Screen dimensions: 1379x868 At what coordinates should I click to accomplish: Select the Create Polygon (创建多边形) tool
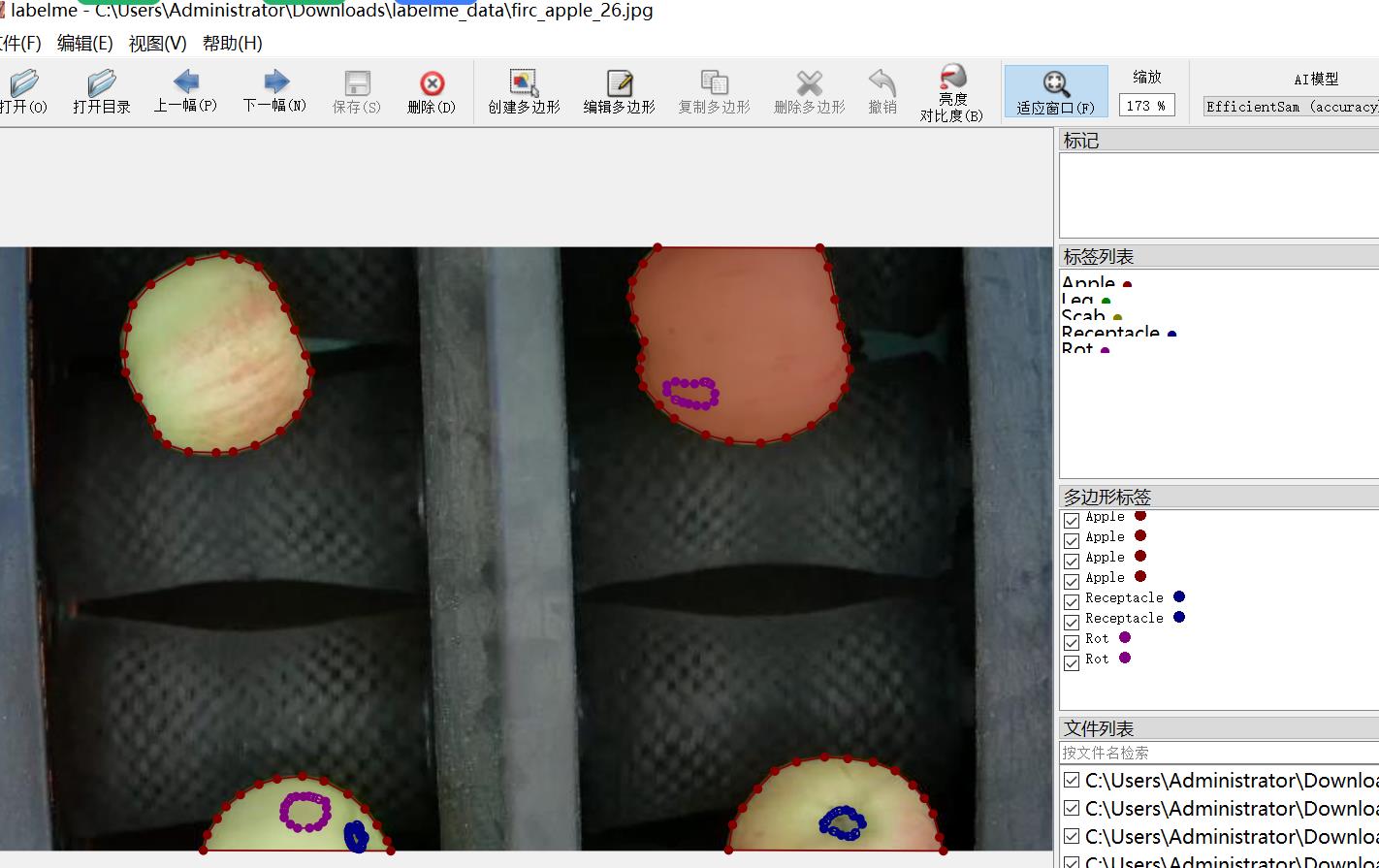524,90
